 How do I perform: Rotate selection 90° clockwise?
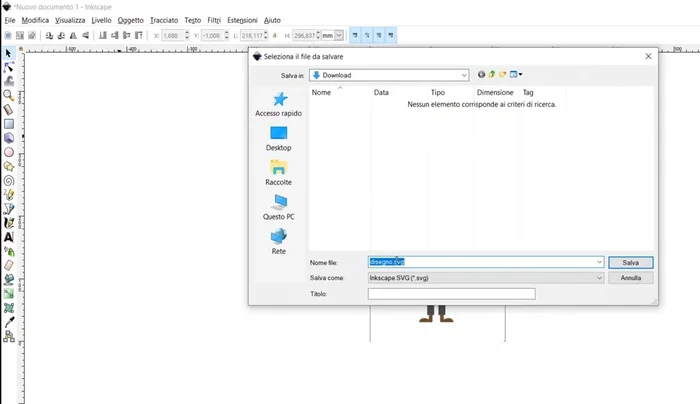[61, 35]
